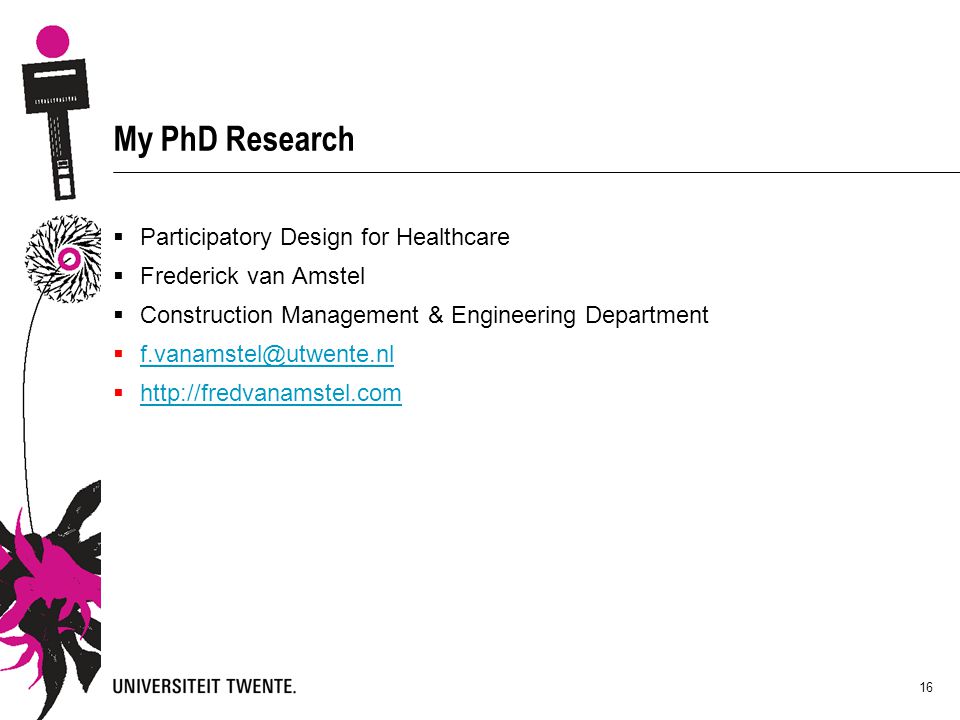Select the Frederick van Amstel text line
This screenshot has width=960, height=720.
252,276
